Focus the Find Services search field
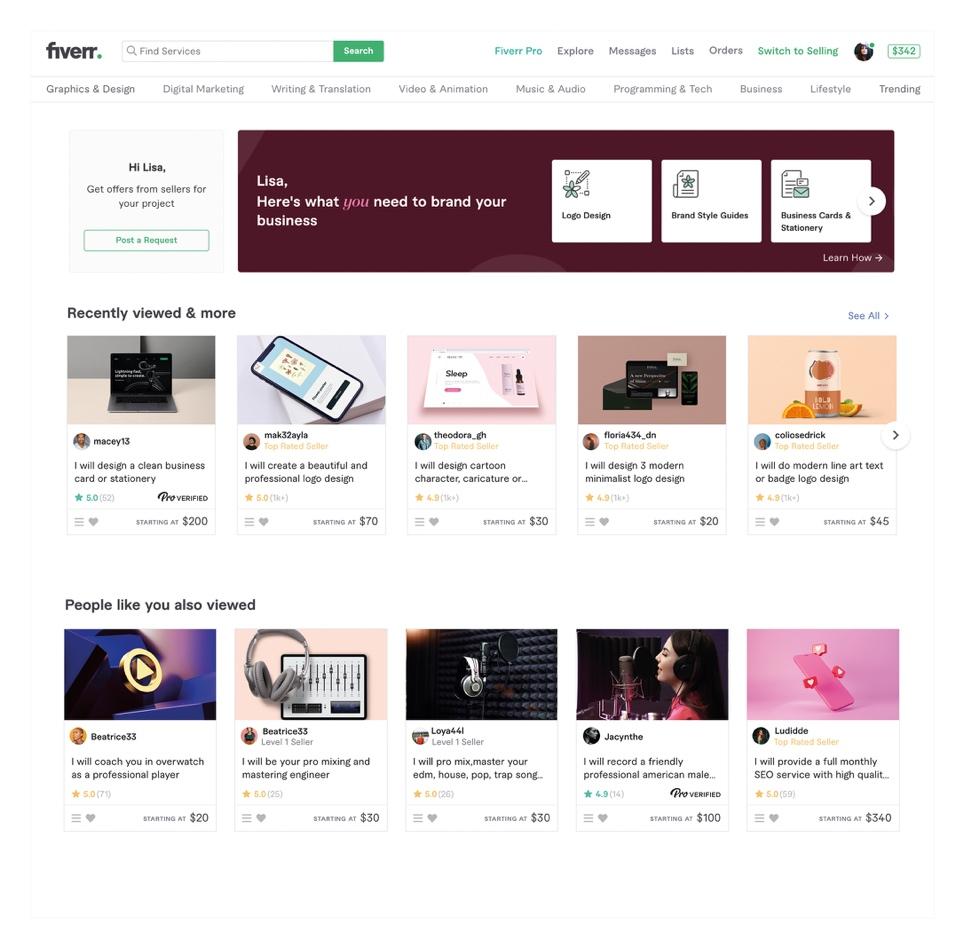Screen dimensions: 964x948 (228, 51)
